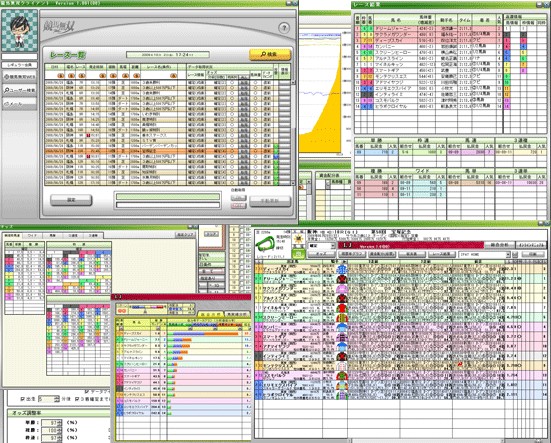
Task: Toggle the 3着確定まで checkbox
Action: 77,399
